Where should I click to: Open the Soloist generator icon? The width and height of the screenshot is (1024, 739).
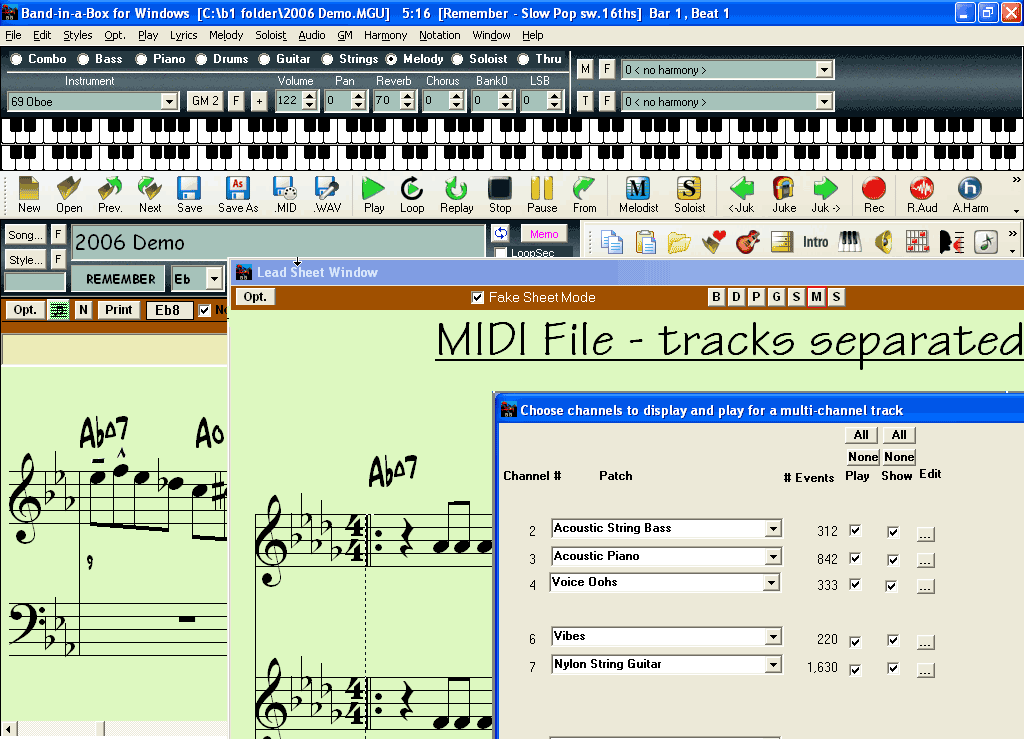[689, 195]
